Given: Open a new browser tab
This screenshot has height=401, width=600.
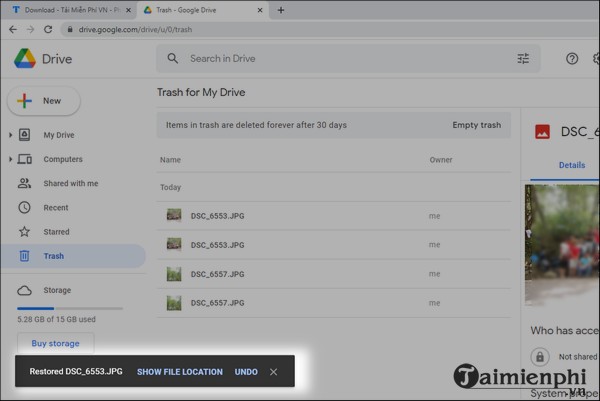Looking at the screenshot, I should coord(281,10).
